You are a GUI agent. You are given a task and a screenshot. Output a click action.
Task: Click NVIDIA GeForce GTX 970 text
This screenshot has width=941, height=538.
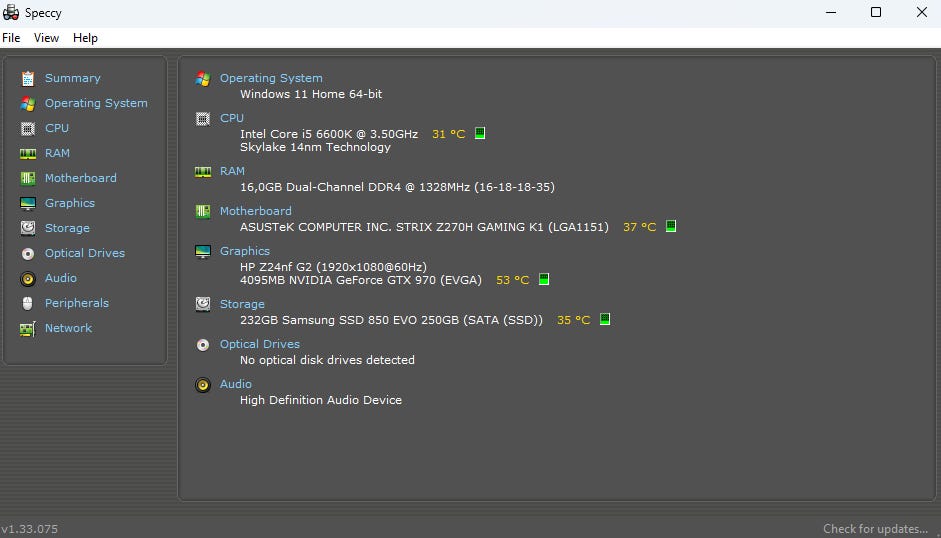click(361, 280)
